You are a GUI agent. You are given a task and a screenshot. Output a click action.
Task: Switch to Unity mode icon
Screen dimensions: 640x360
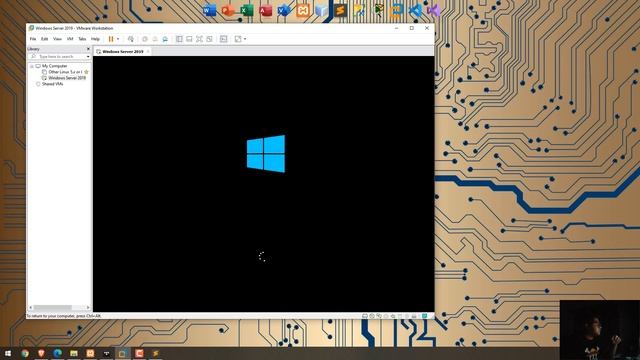point(209,39)
